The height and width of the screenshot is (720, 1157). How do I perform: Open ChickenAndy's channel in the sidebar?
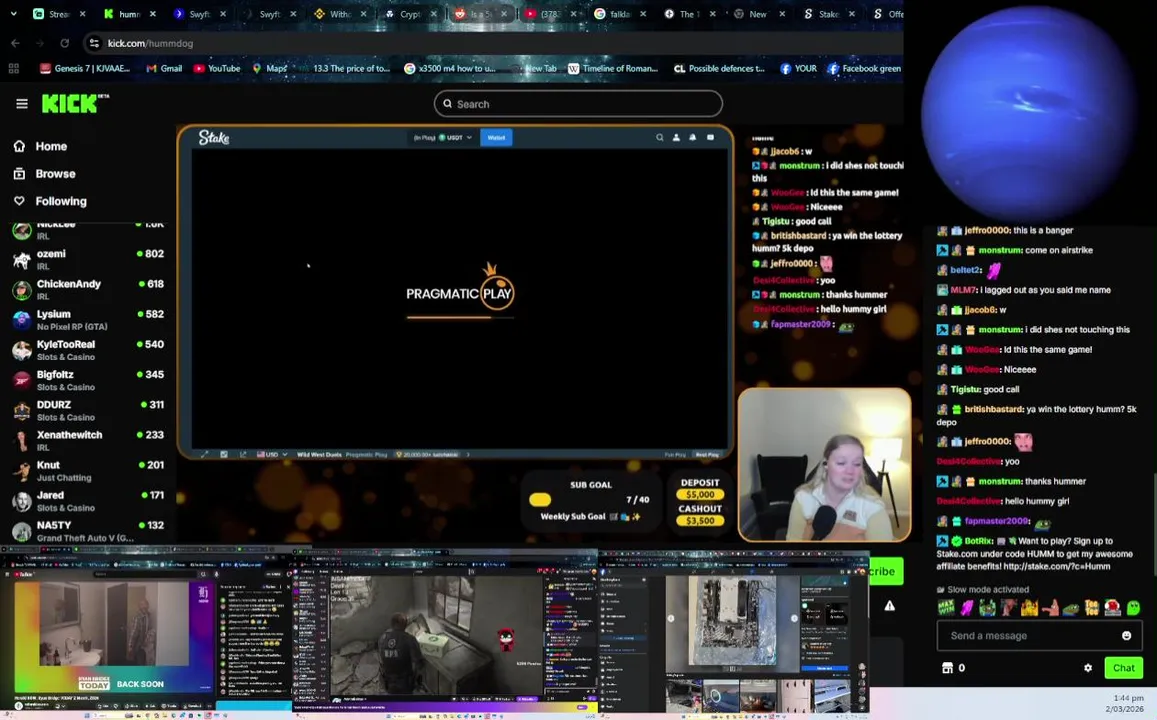(x=89, y=289)
